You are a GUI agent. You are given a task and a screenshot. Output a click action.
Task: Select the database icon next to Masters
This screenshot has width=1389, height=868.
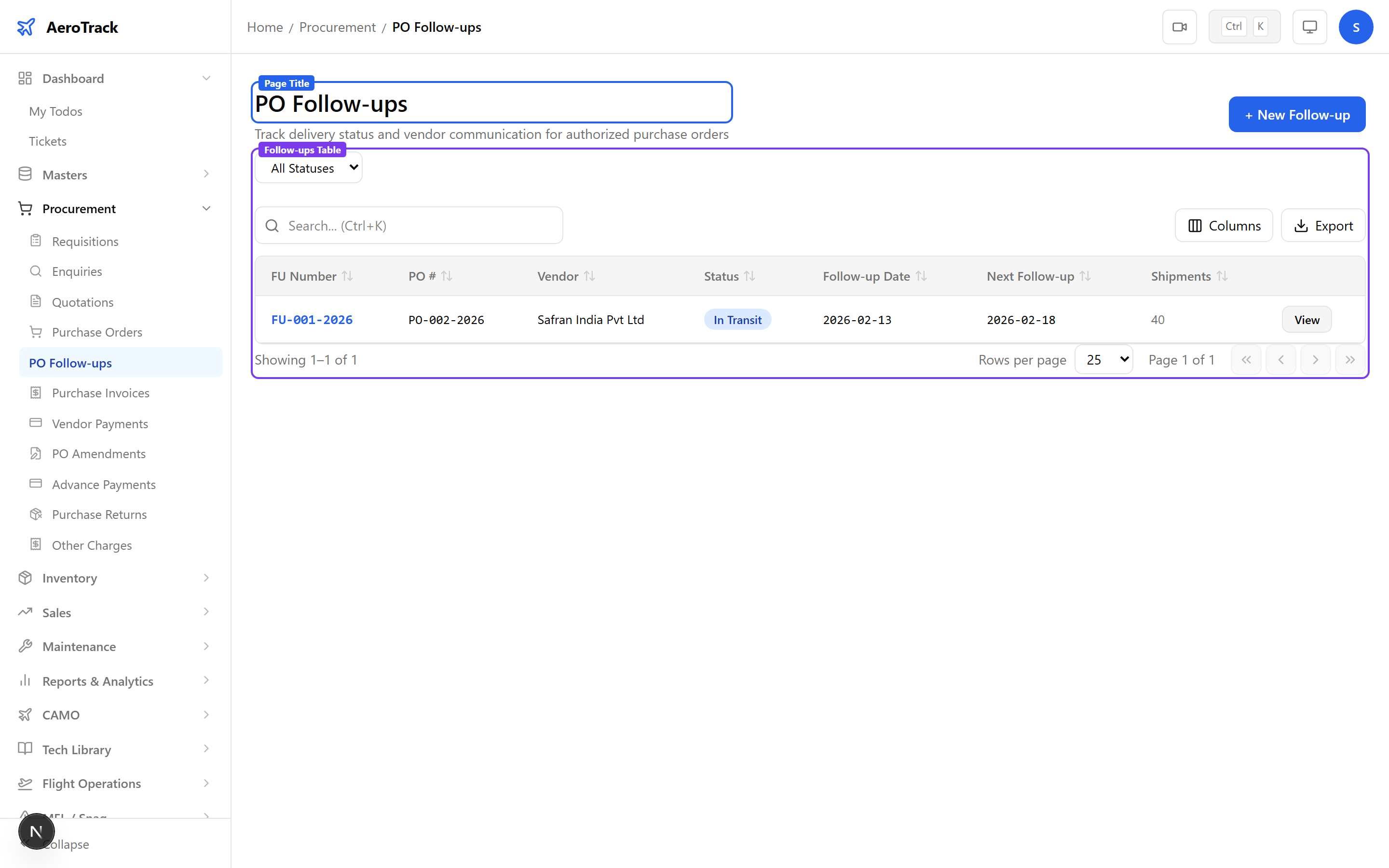[x=25, y=174]
